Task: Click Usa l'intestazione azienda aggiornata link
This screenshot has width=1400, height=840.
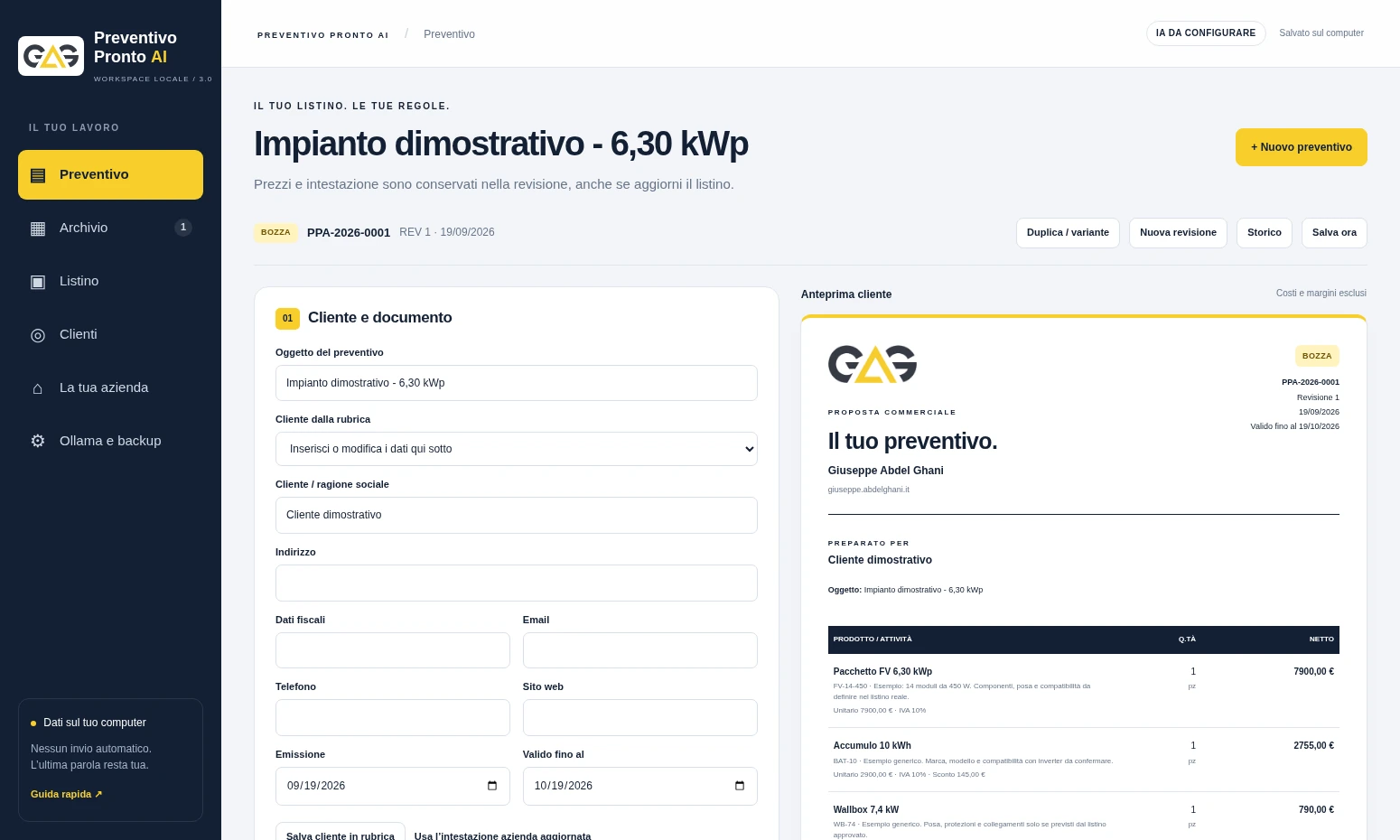Action: tap(502, 836)
